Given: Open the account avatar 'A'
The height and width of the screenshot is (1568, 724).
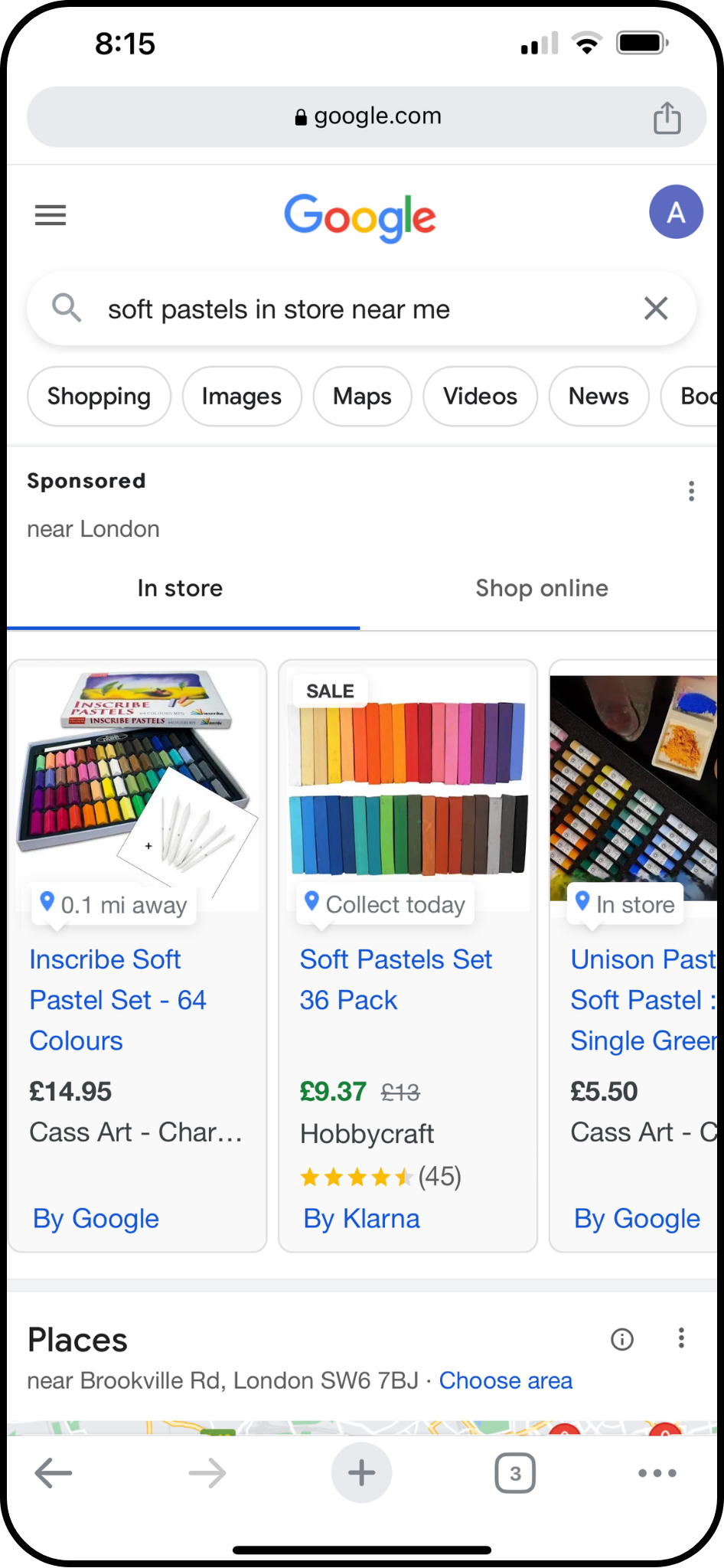Looking at the screenshot, I should tap(676, 212).
